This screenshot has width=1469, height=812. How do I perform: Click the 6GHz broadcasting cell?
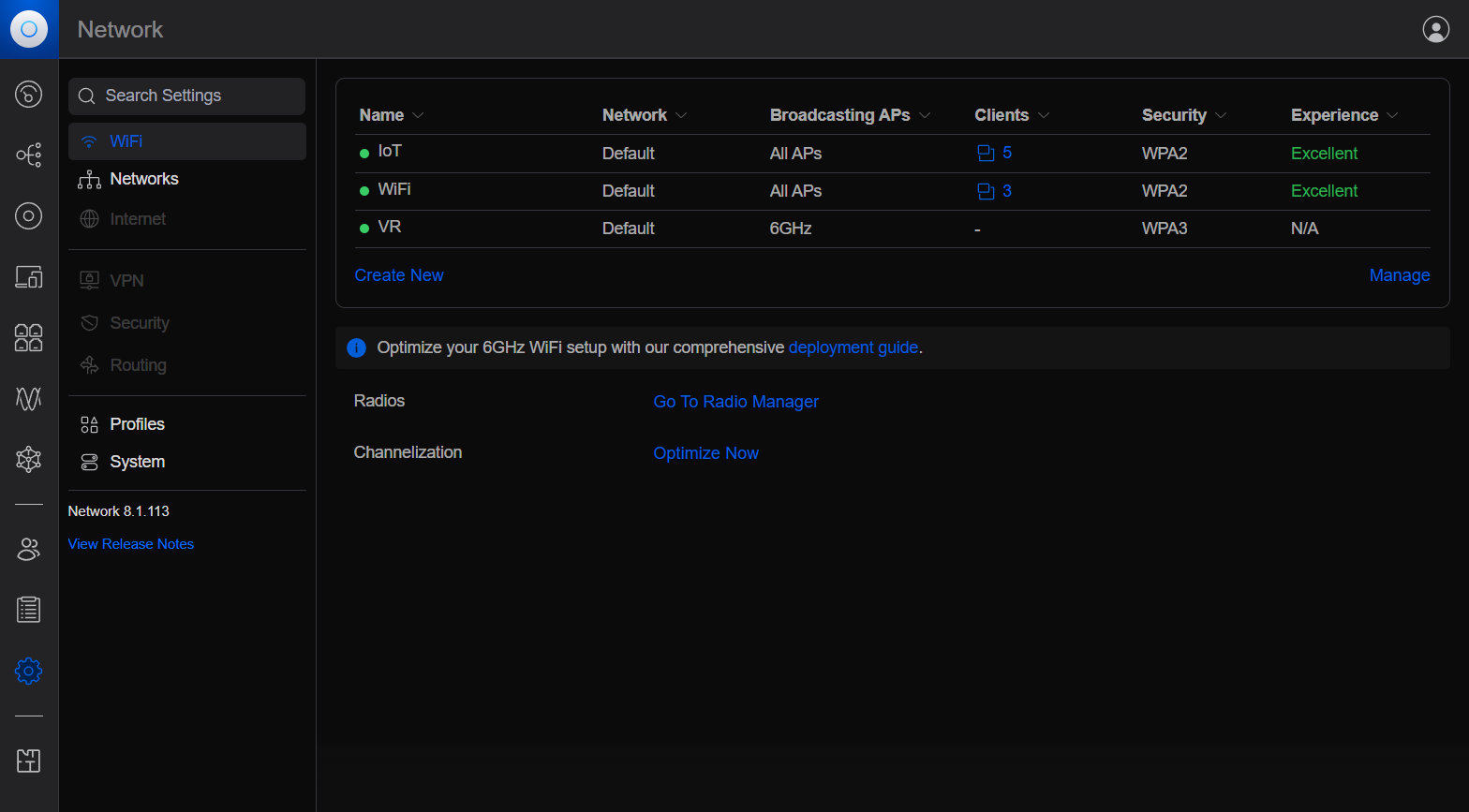point(791,229)
